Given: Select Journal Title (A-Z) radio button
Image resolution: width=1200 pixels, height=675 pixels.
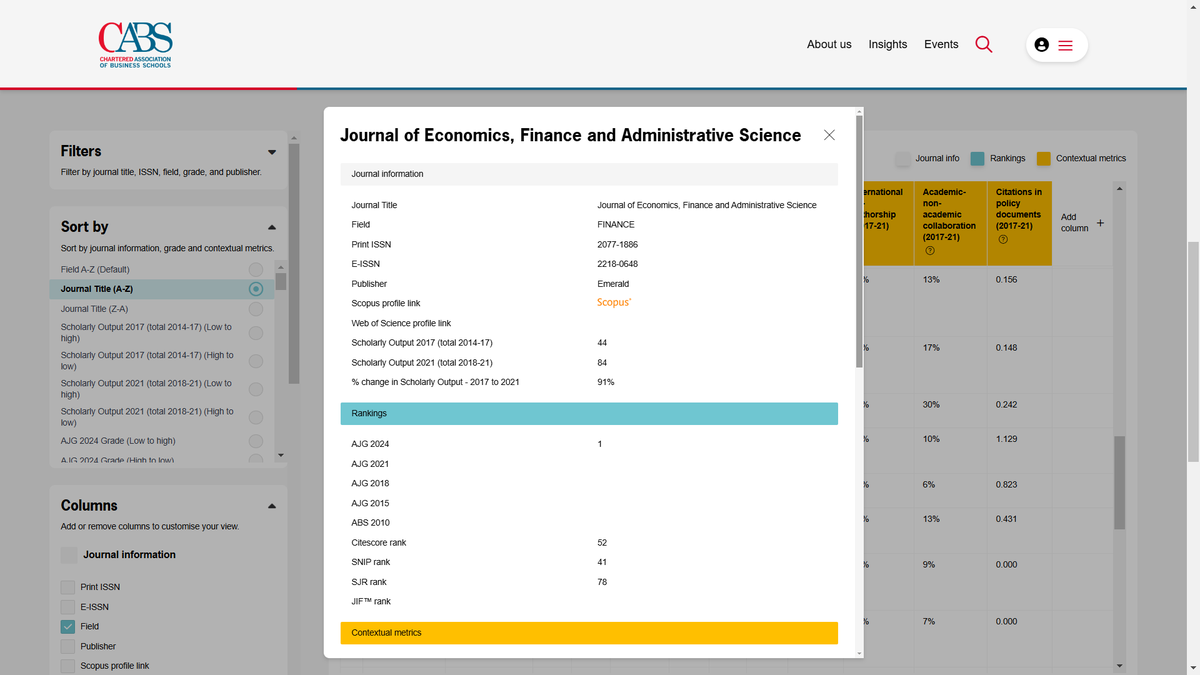Looking at the screenshot, I should pyautogui.click(x=256, y=289).
